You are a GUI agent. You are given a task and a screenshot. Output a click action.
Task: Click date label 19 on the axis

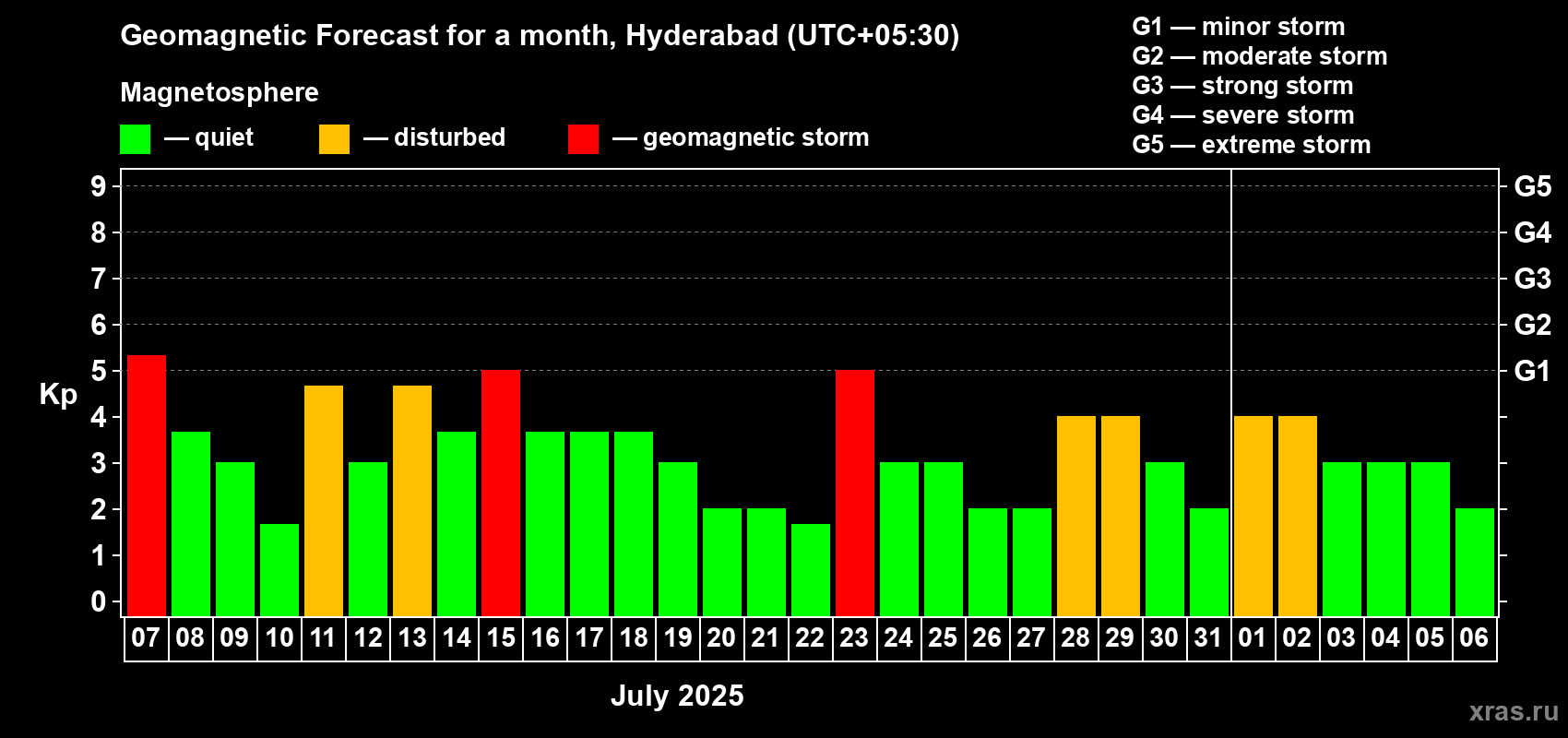pos(678,637)
